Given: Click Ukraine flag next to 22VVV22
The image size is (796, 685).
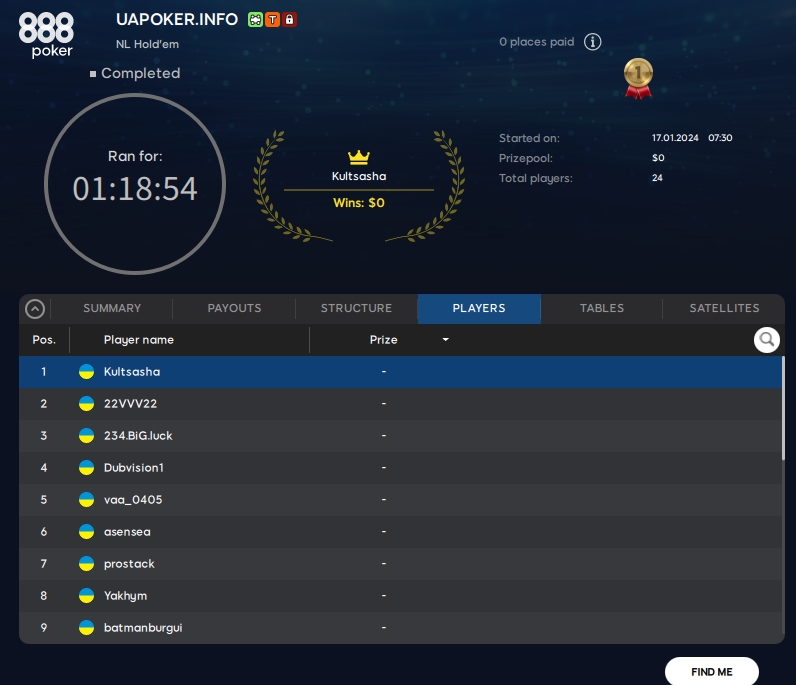Looking at the screenshot, I should [x=86, y=404].
